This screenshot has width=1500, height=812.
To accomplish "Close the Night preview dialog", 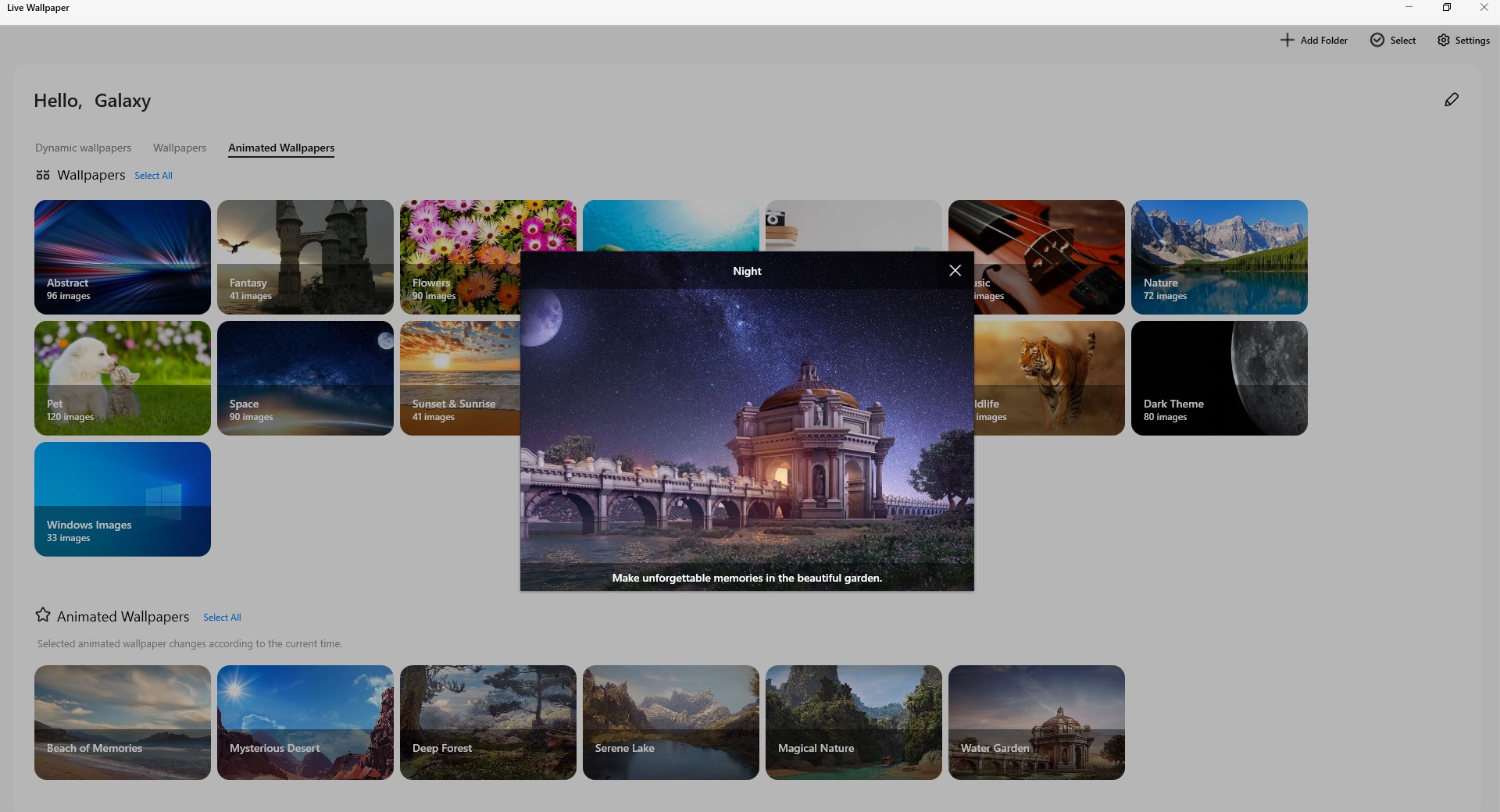I will (955, 270).
